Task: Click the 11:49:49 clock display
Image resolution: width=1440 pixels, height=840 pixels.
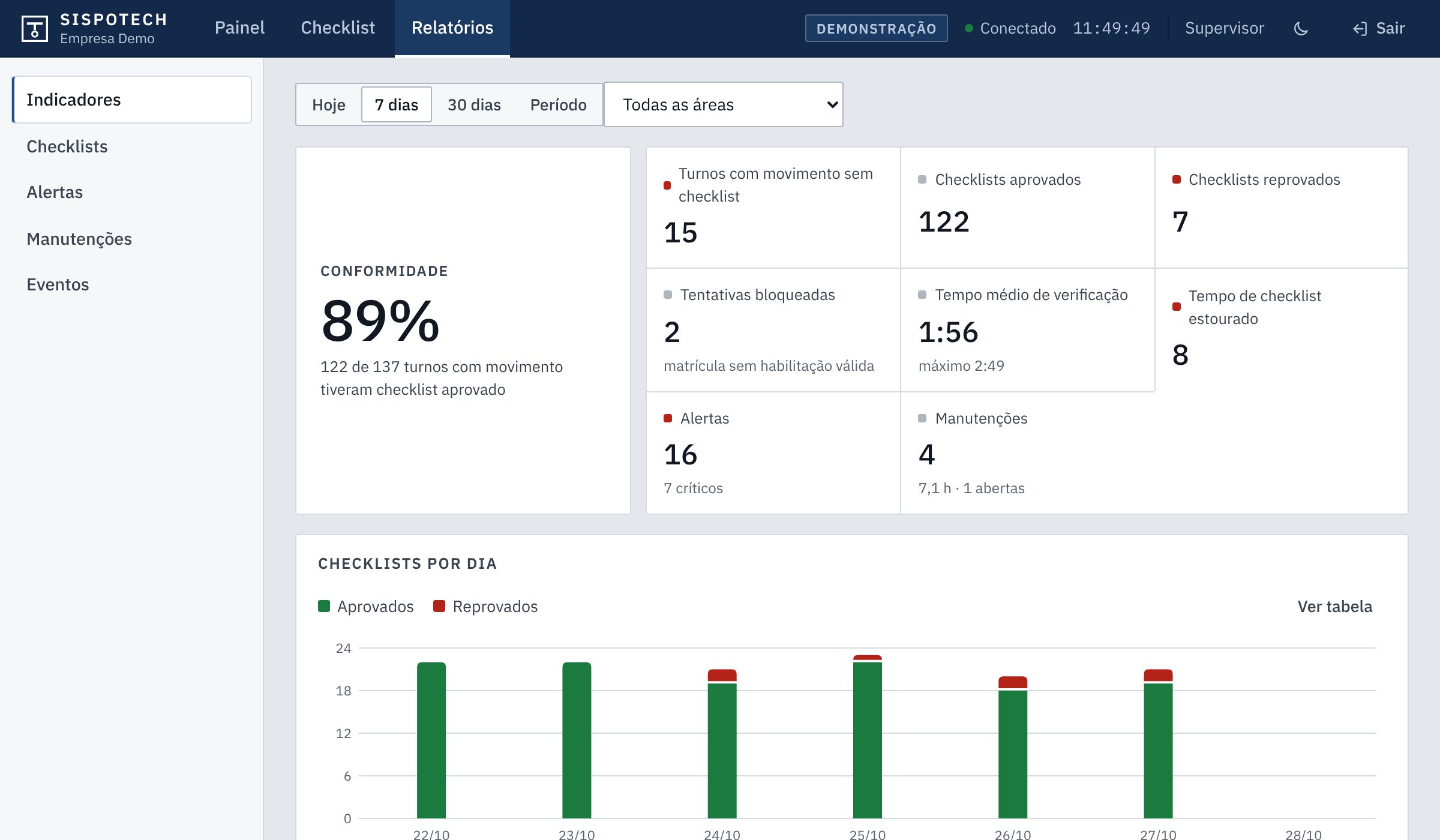Action: (x=1111, y=28)
